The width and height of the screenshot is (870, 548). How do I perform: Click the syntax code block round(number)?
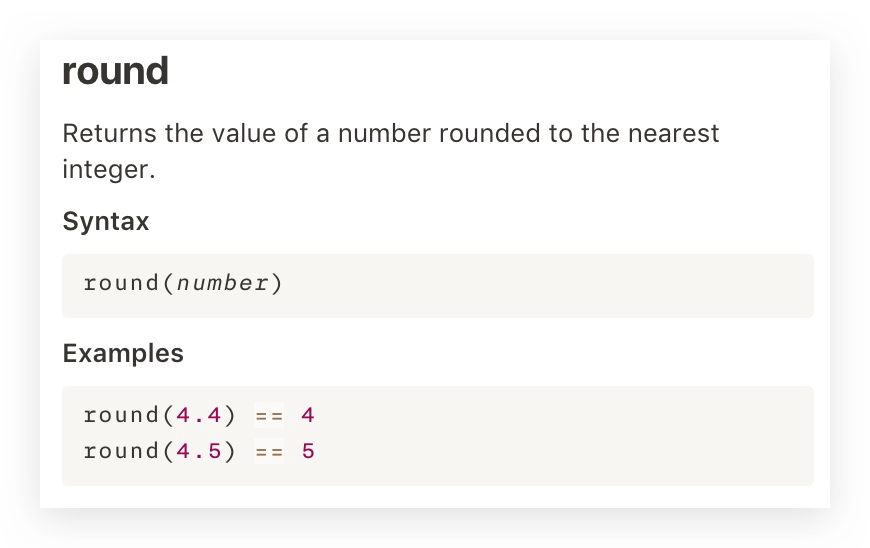pyautogui.click(x=438, y=286)
